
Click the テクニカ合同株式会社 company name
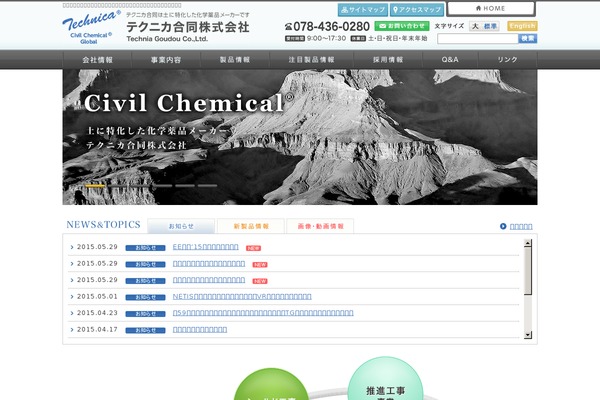(188, 27)
